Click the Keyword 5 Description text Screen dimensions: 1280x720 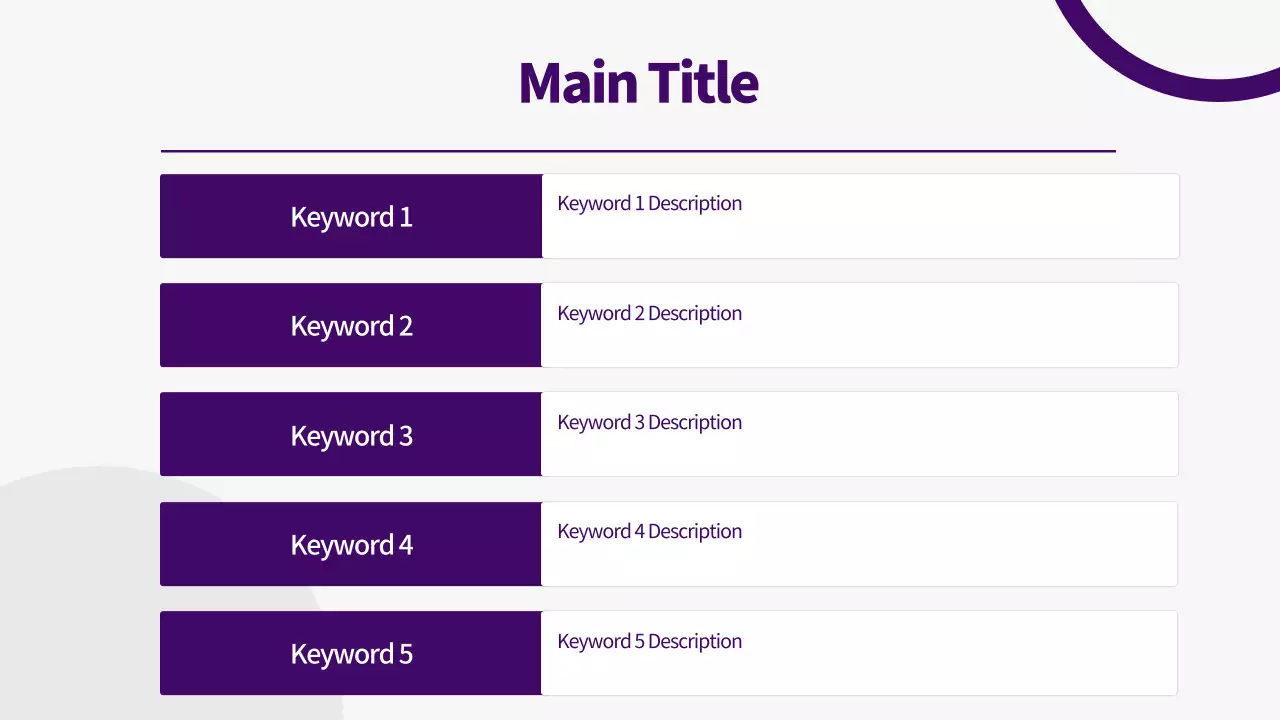[x=649, y=642]
